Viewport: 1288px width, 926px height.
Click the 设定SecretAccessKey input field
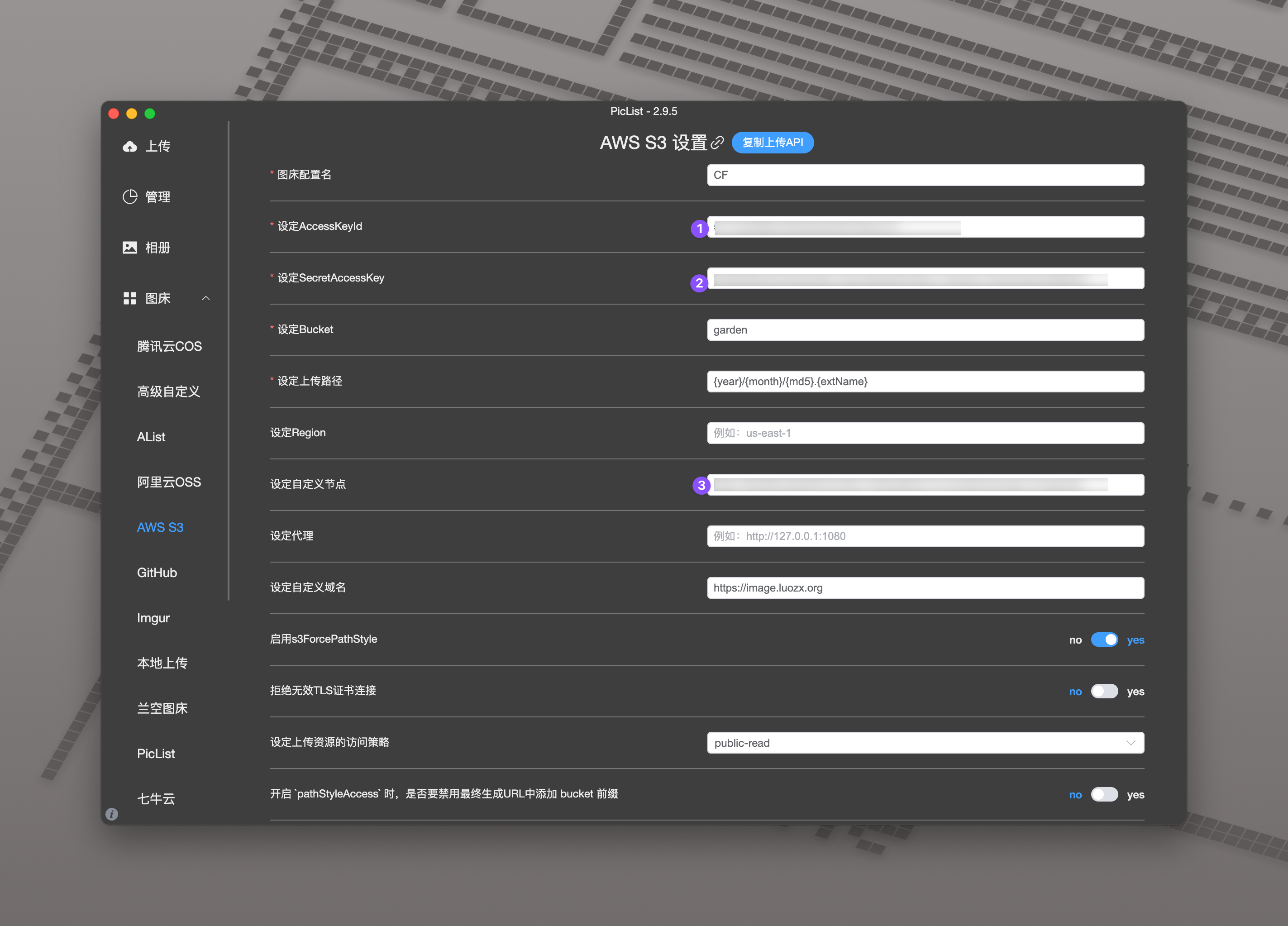(x=925, y=278)
